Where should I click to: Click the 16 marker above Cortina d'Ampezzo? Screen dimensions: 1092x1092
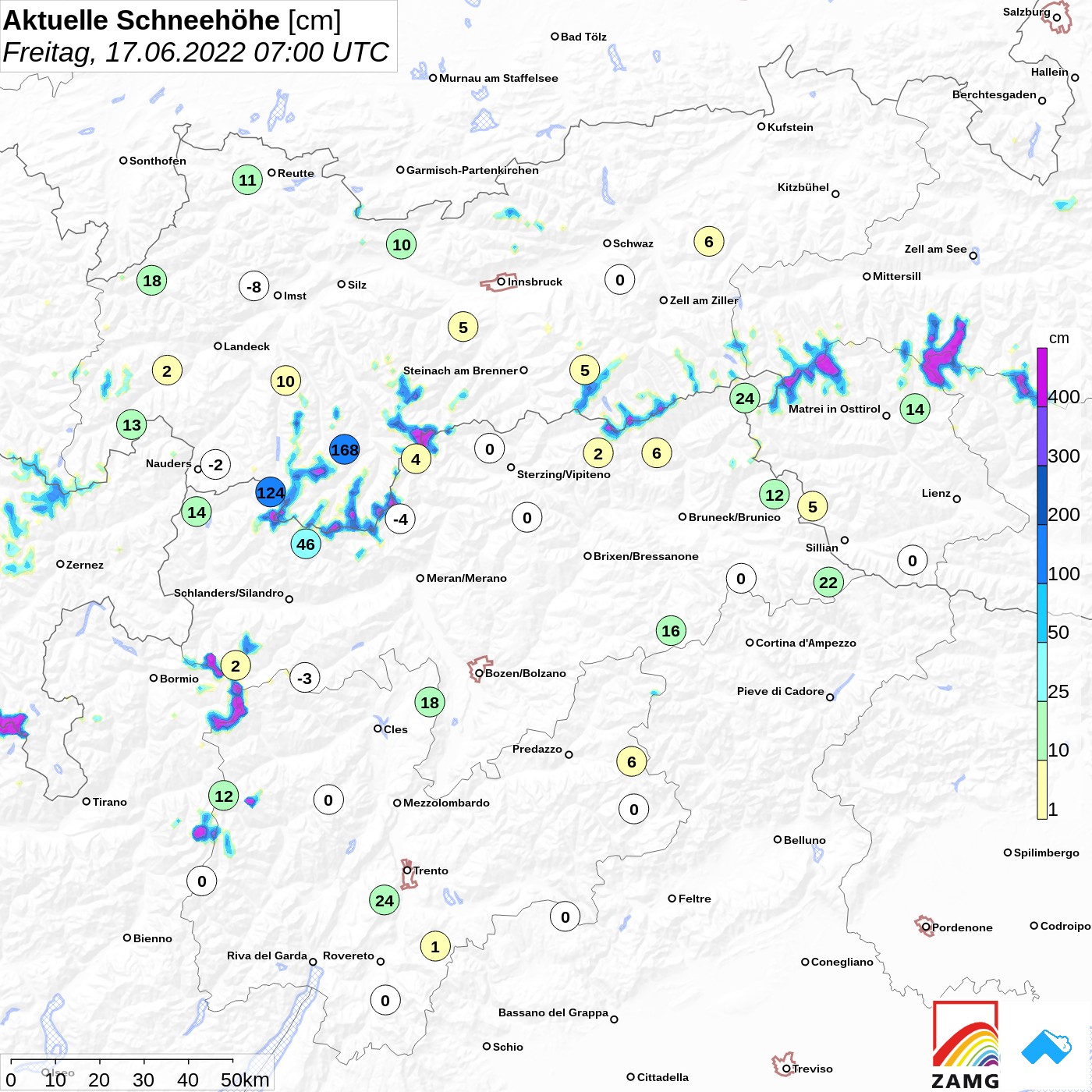click(671, 631)
